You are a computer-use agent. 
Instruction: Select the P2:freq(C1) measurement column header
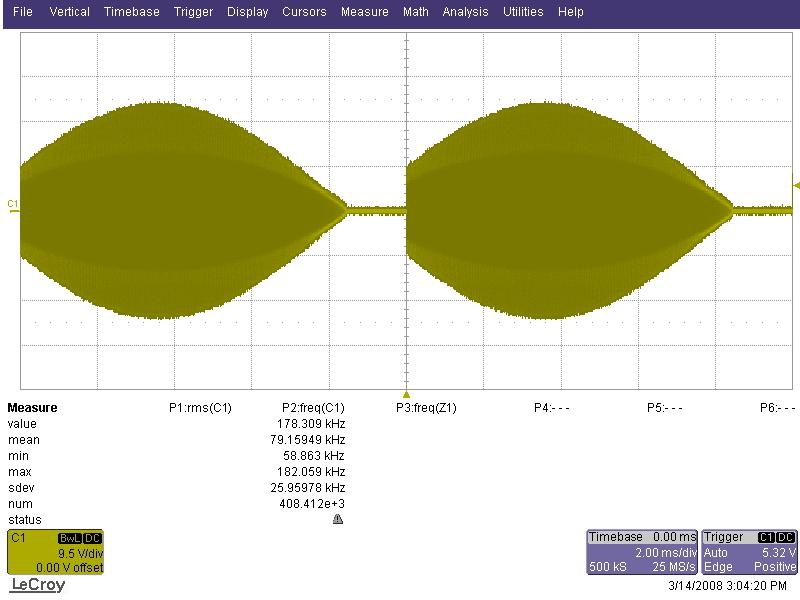313,408
